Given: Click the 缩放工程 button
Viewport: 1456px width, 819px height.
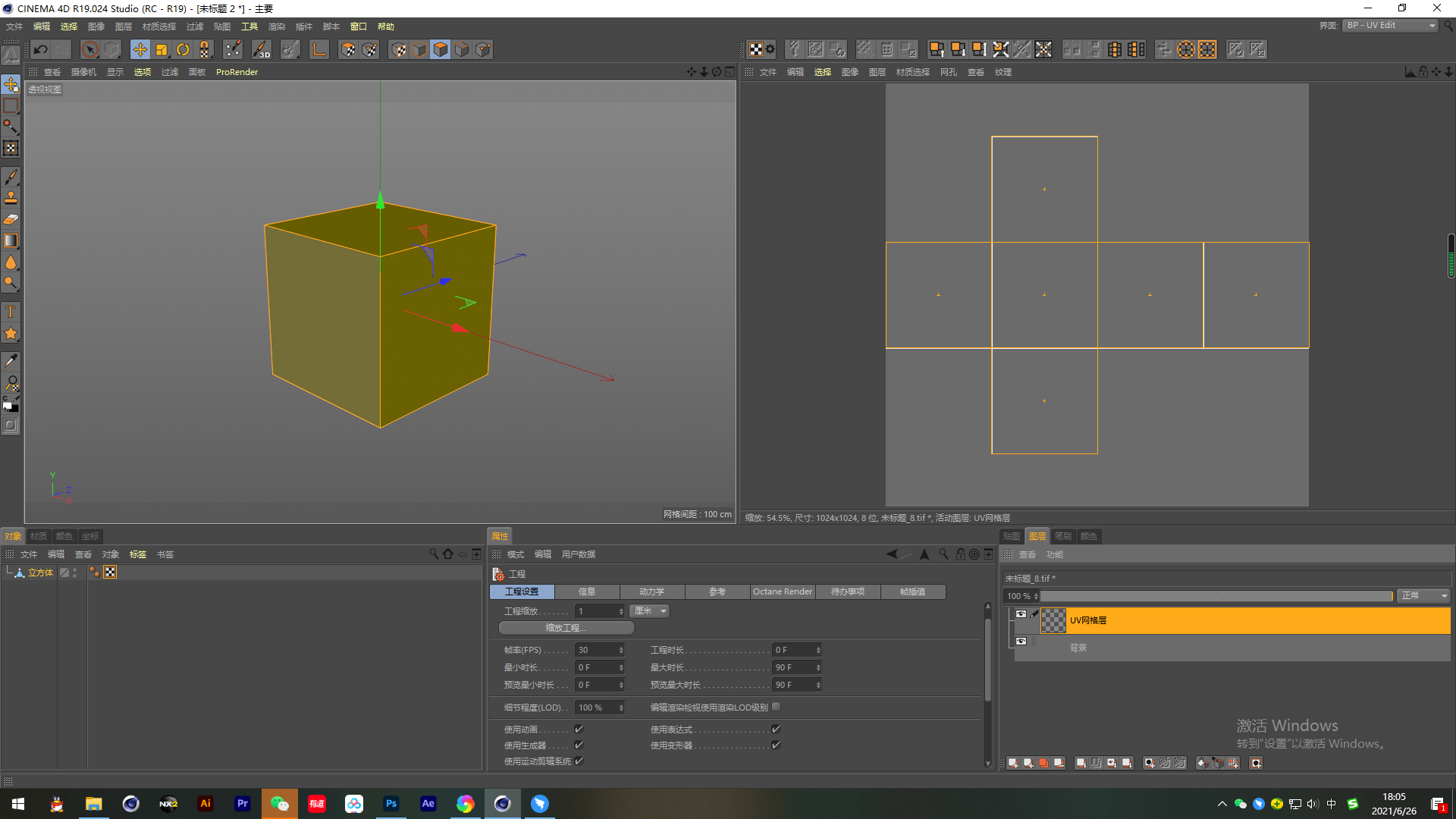Looking at the screenshot, I should pos(566,628).
